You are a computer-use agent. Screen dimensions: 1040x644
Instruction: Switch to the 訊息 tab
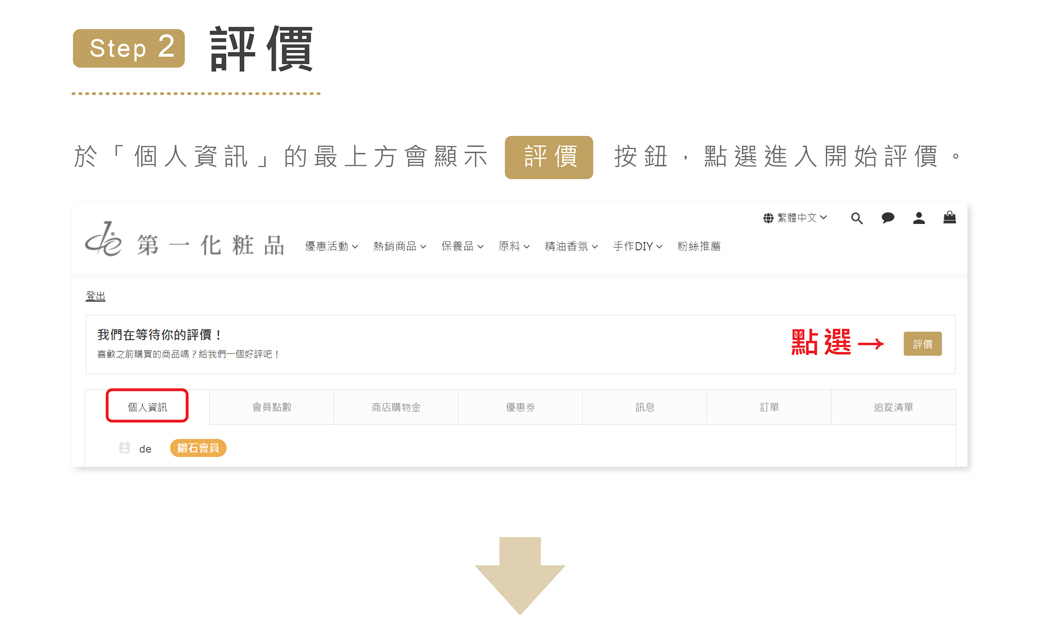point(645,407)
